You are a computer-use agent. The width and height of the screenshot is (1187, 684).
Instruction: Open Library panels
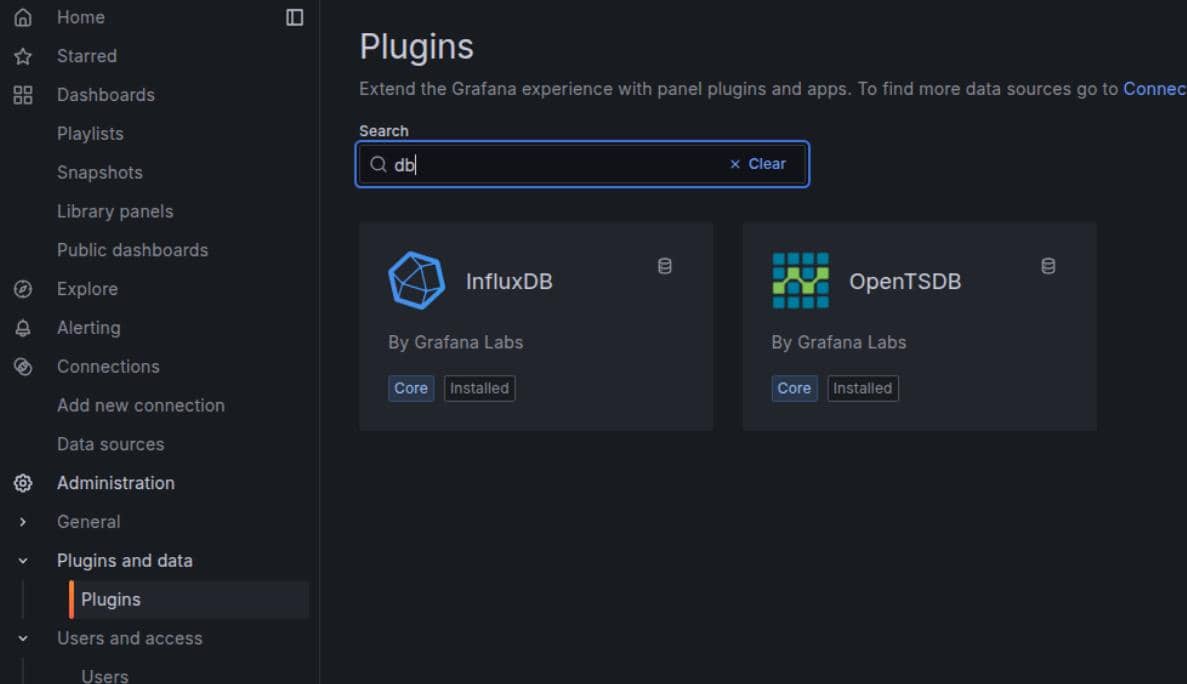[x=115, y=211]
